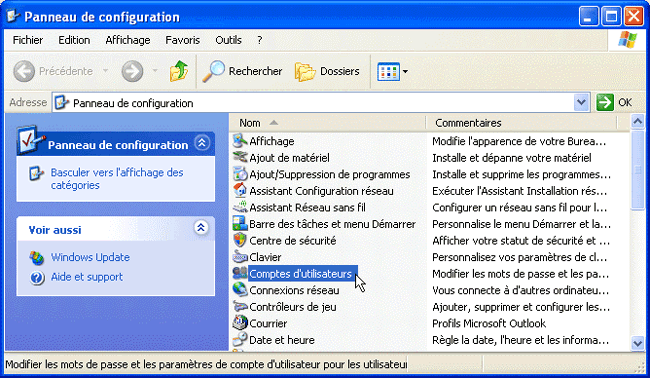The width and height of the screenshot is (650, 378).
Task: Select the Ajout/Suppression de programmes icon
Action: point(240,174)
